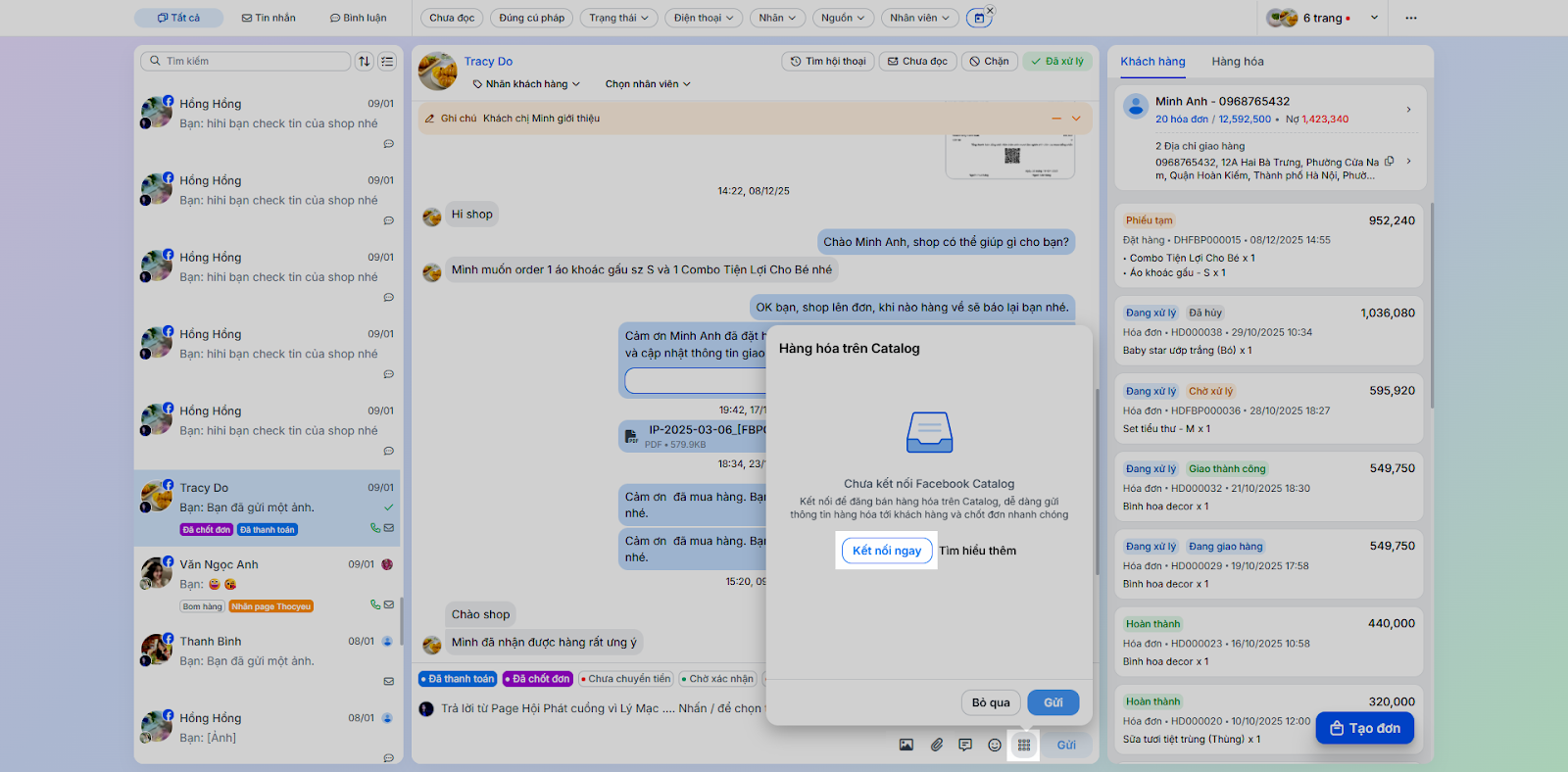1568x772 pixels.
Task: Select the Hàng hóa tab
Action: click(x=1238, y=62)
